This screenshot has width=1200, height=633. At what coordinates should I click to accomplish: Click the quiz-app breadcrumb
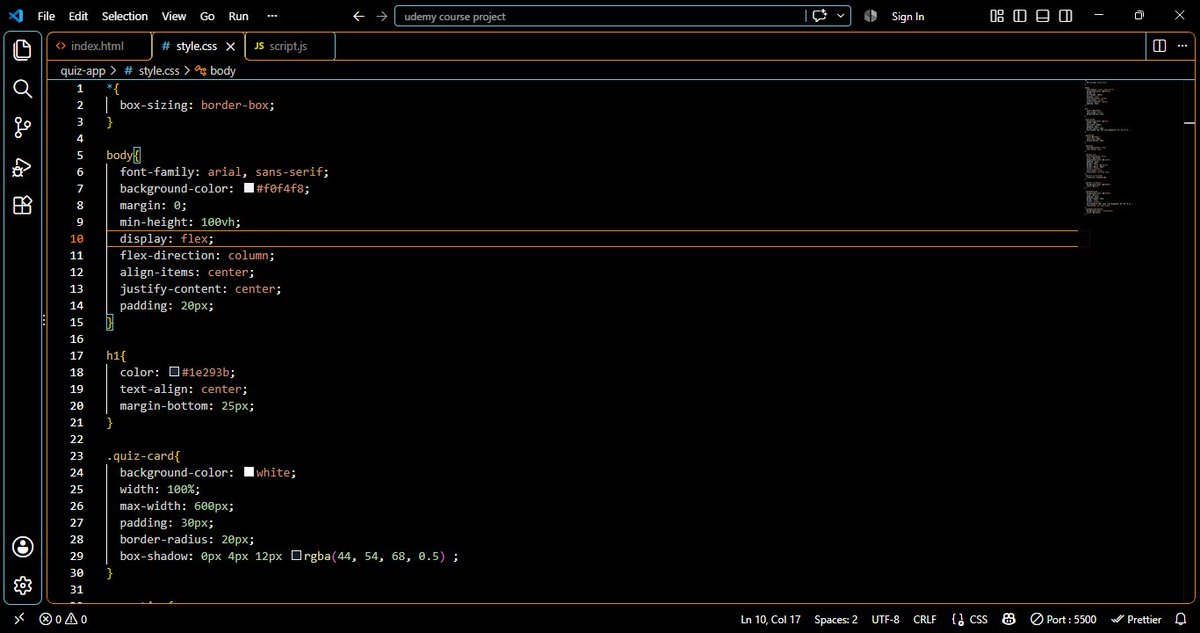coord(82,71)
